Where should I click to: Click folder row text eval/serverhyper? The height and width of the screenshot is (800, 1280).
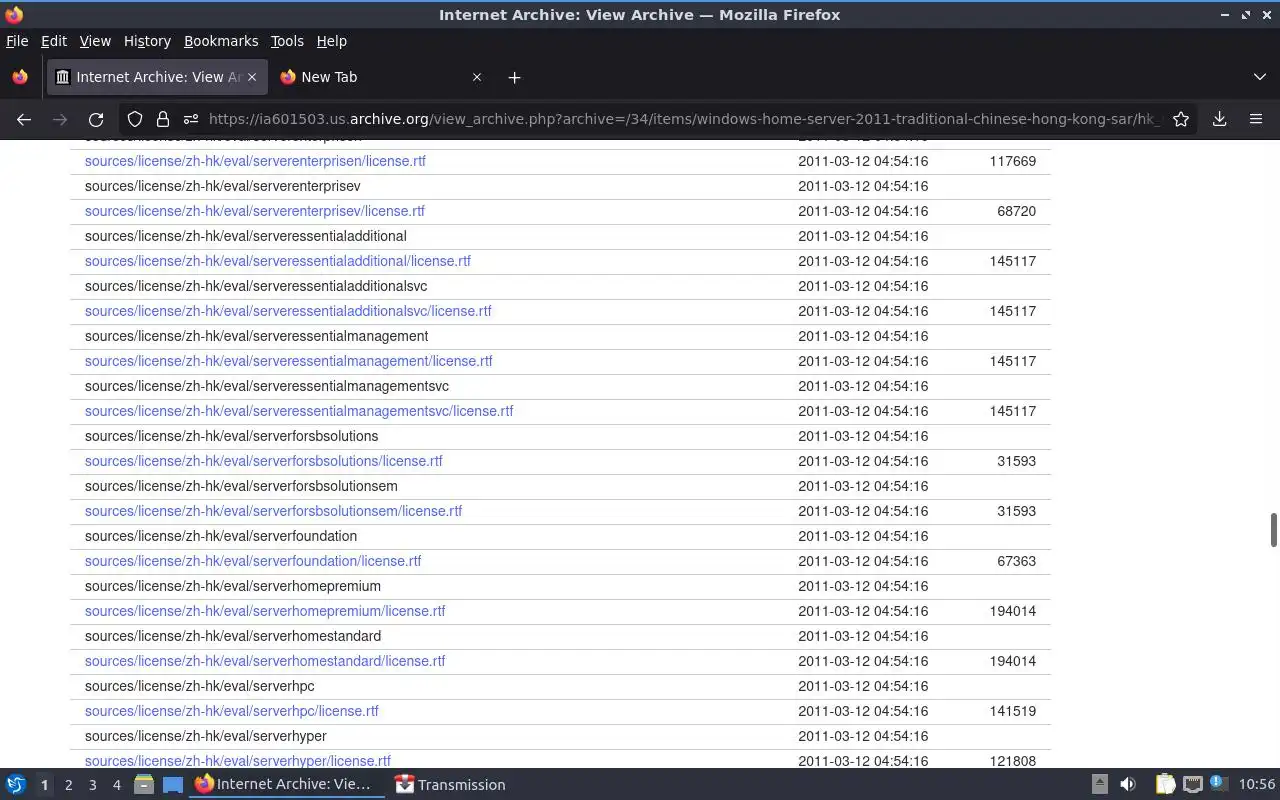[x=206, y=736]
